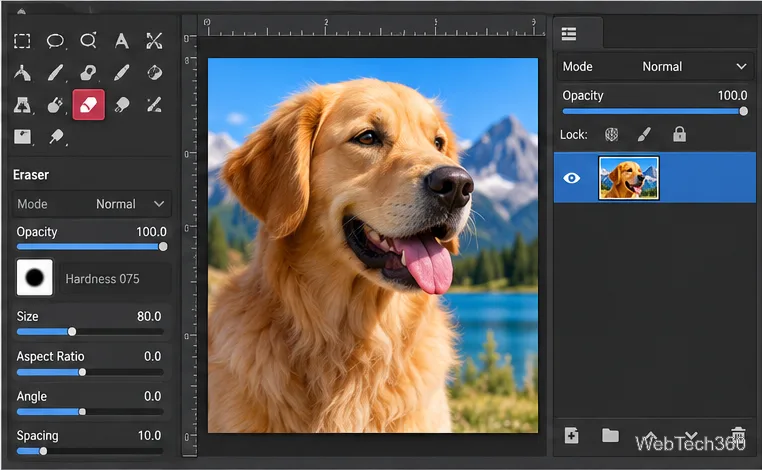Viewport: 762px width, 470px height.
Task: Create a new layer group folder
Action: point(610,435)
